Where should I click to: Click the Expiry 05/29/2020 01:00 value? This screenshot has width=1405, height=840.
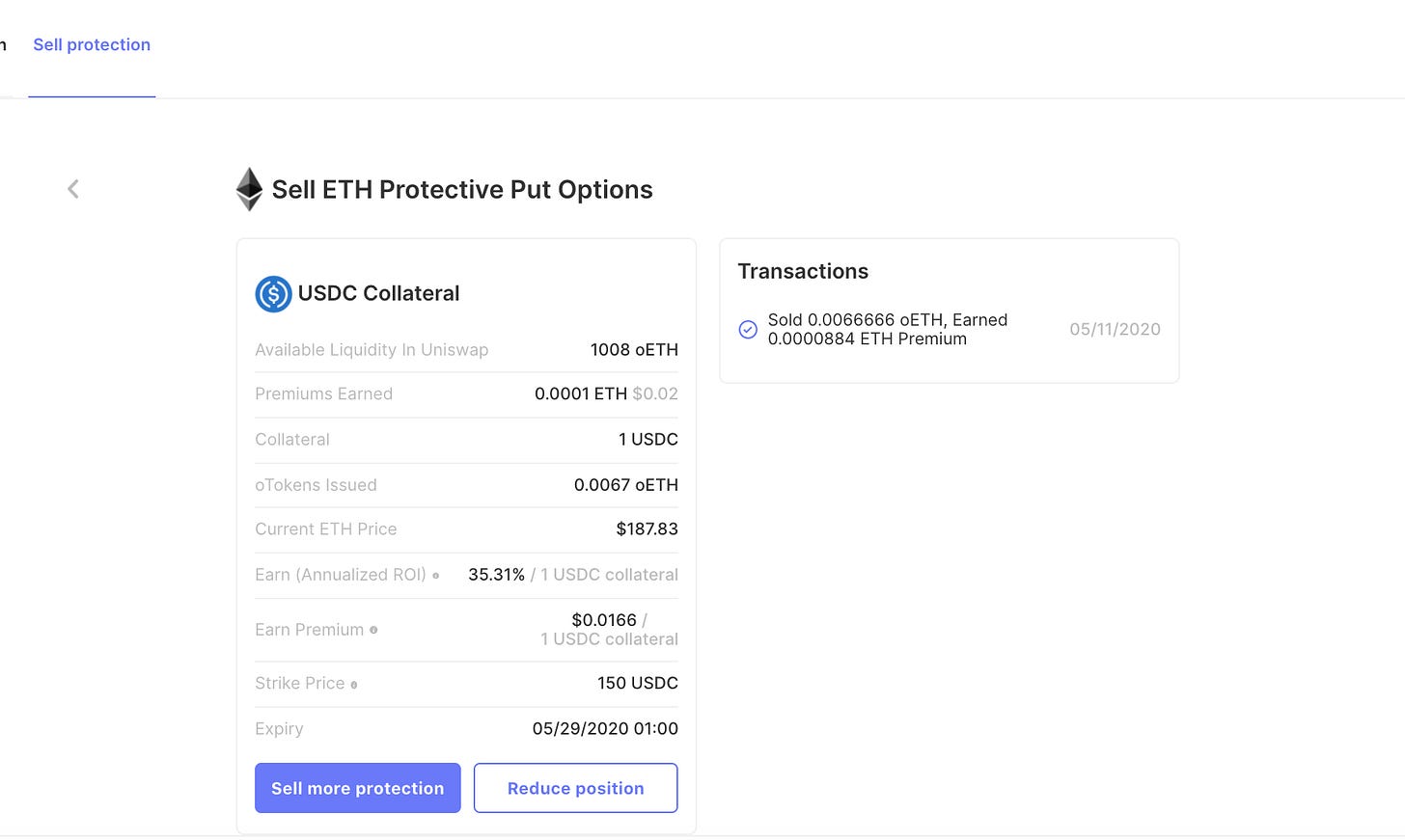tap(605, 729)
